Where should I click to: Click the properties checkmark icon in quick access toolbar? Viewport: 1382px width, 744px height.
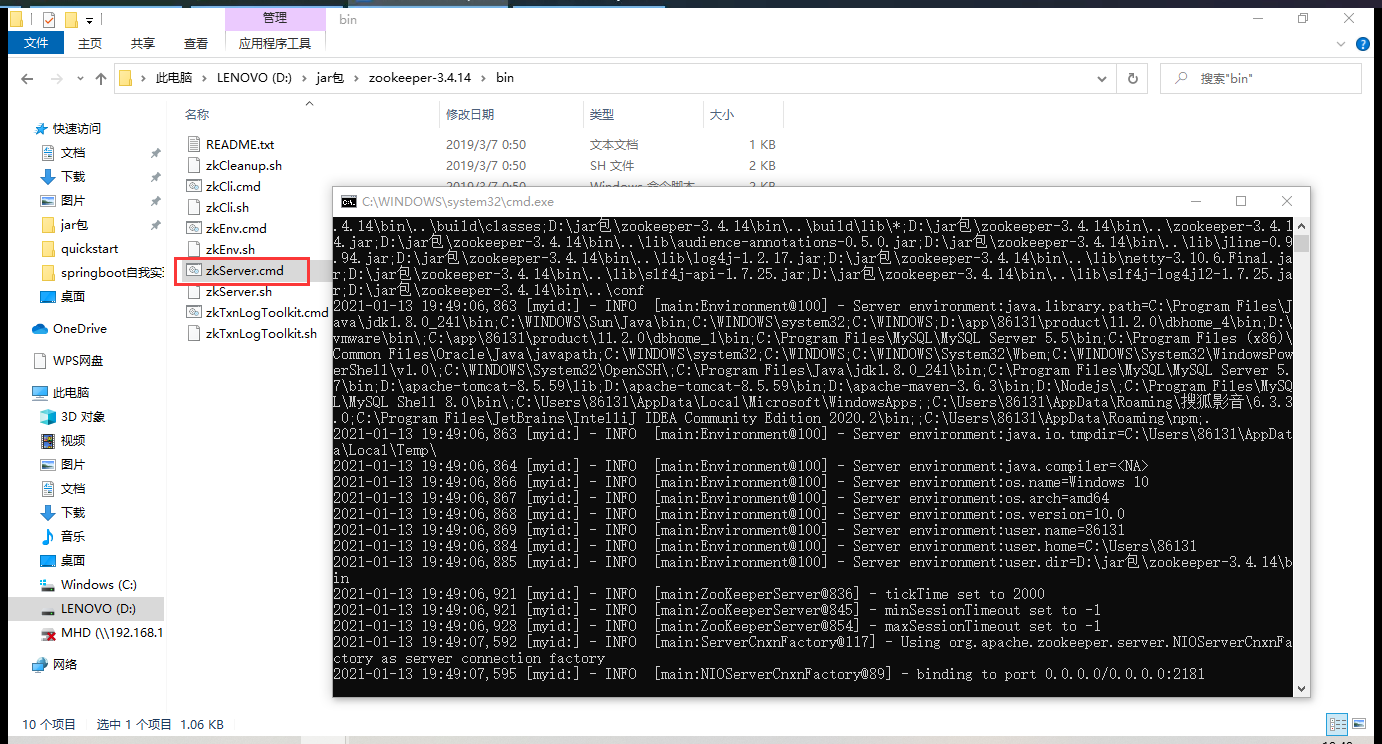(49, 19)
